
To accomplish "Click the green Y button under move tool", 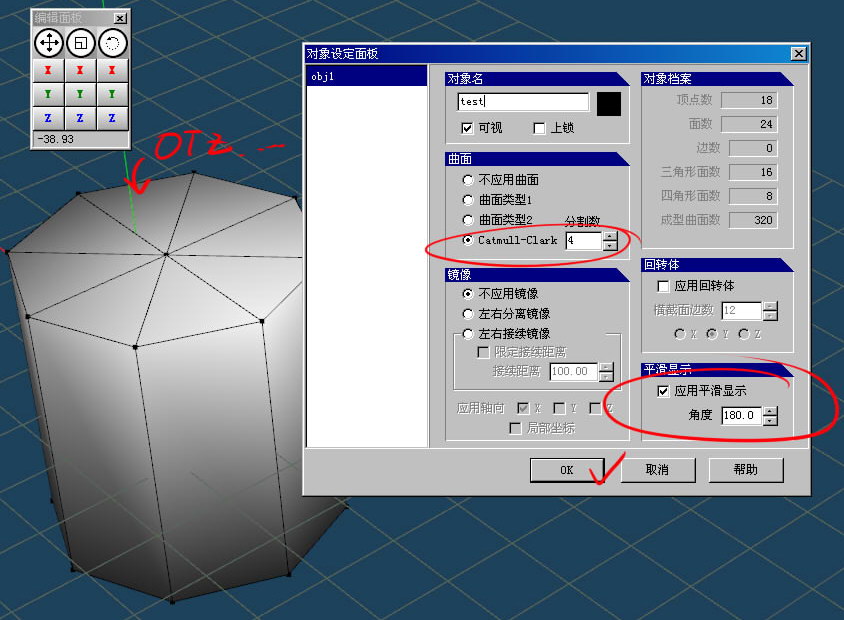I will (x=48, y=94).
